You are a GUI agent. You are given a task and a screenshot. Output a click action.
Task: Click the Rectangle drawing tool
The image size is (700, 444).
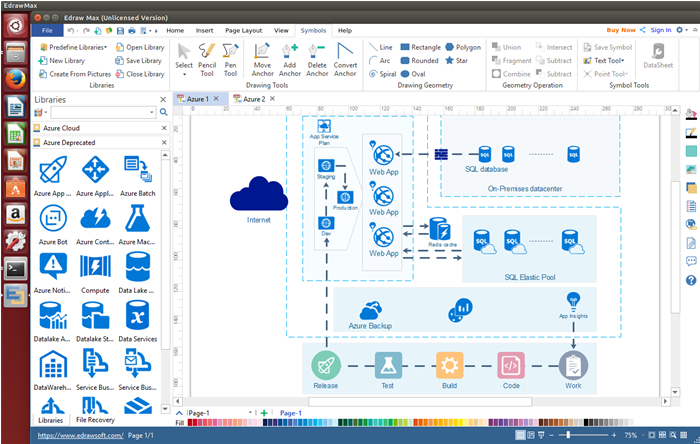(419, 47)
